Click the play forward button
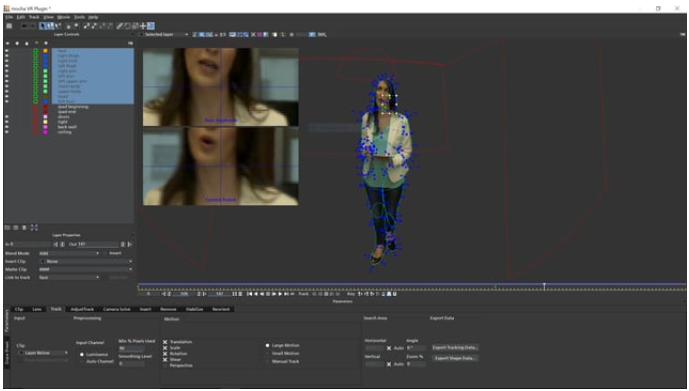The width and height of the screenshot is (689, 391). coord(280,294)
